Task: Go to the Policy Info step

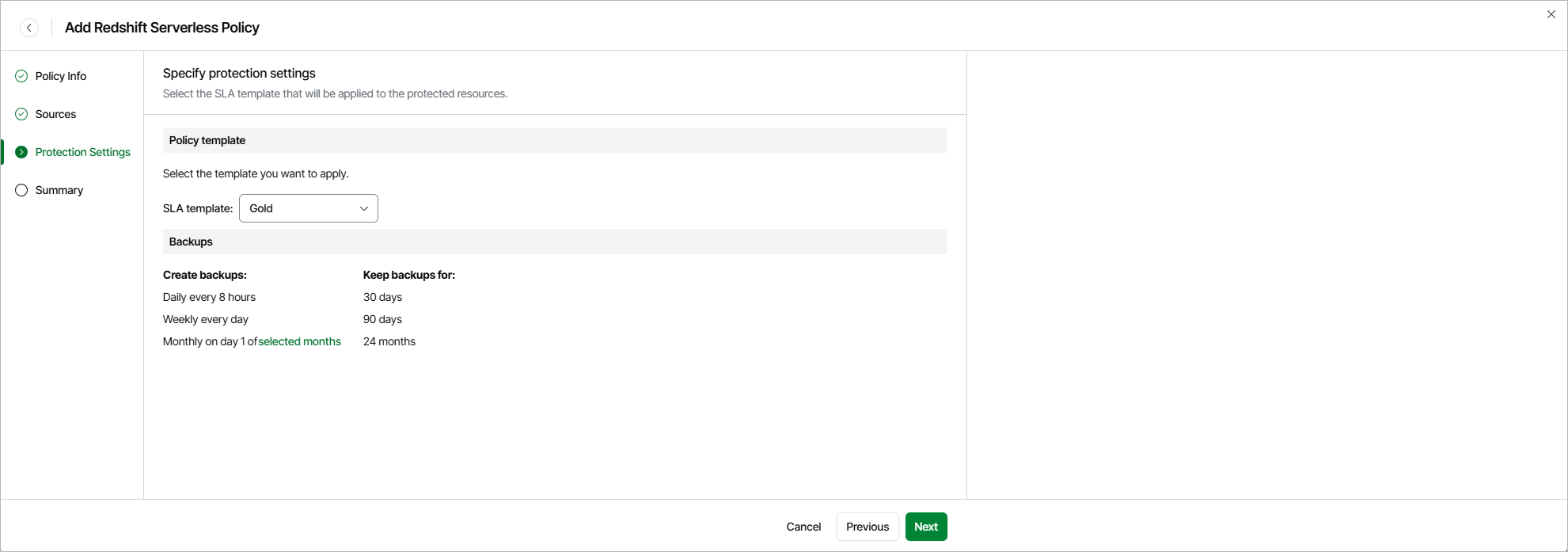Action: coord(61,76)
